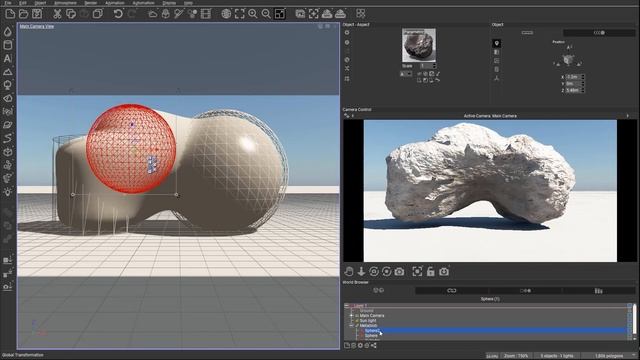
Task: Open the Atmosphere menu
Action: 65,3
